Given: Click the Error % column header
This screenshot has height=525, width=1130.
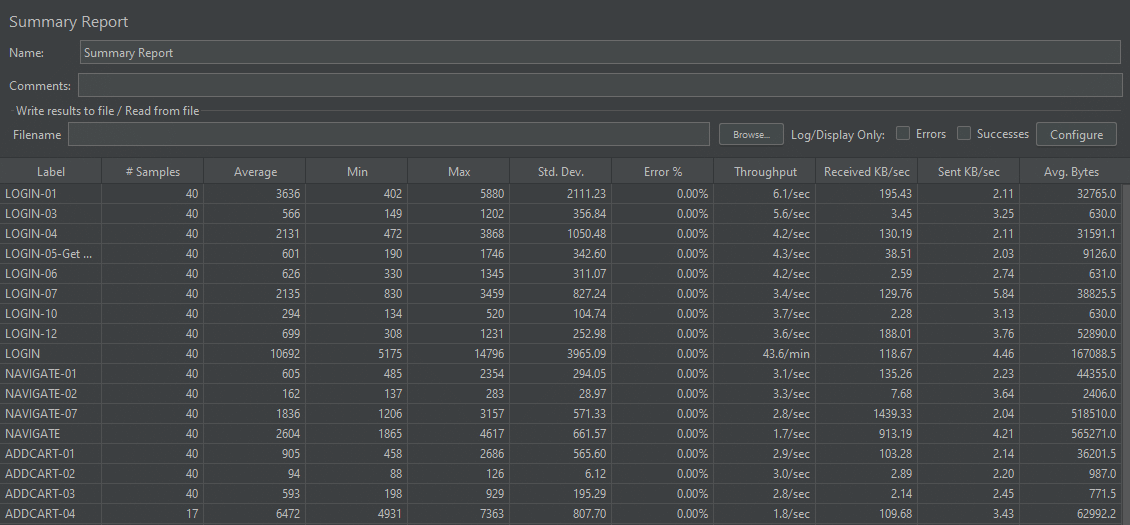Looking at the screenshot, I should point(663,172).
